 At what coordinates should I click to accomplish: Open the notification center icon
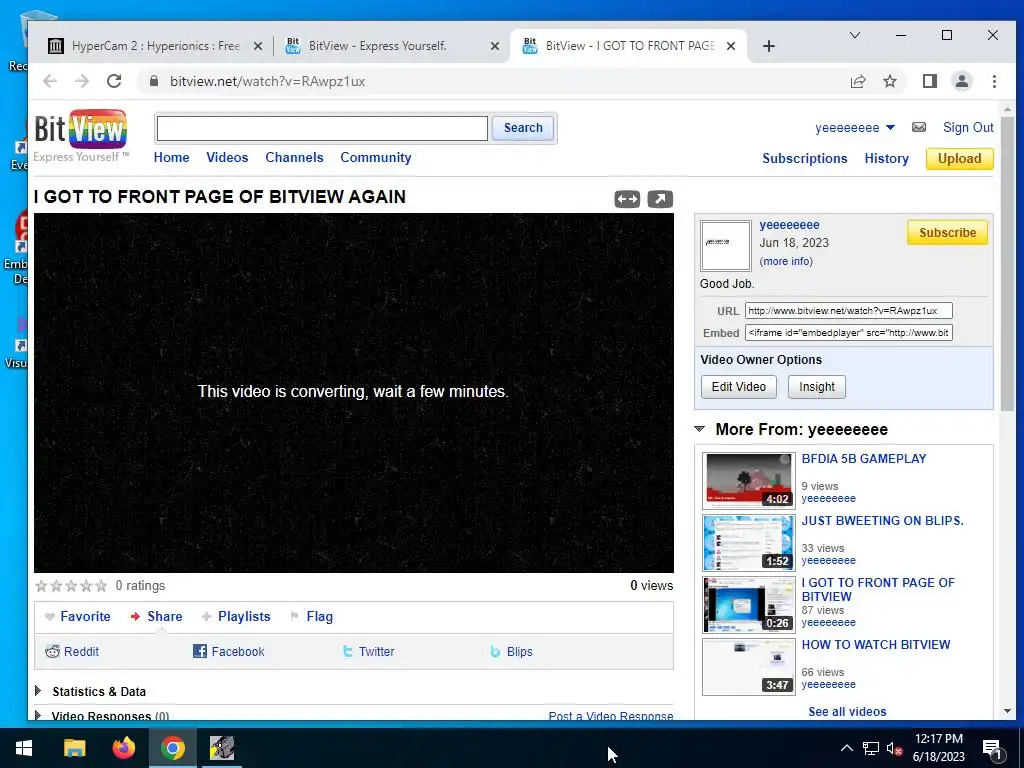coord(992,749)
